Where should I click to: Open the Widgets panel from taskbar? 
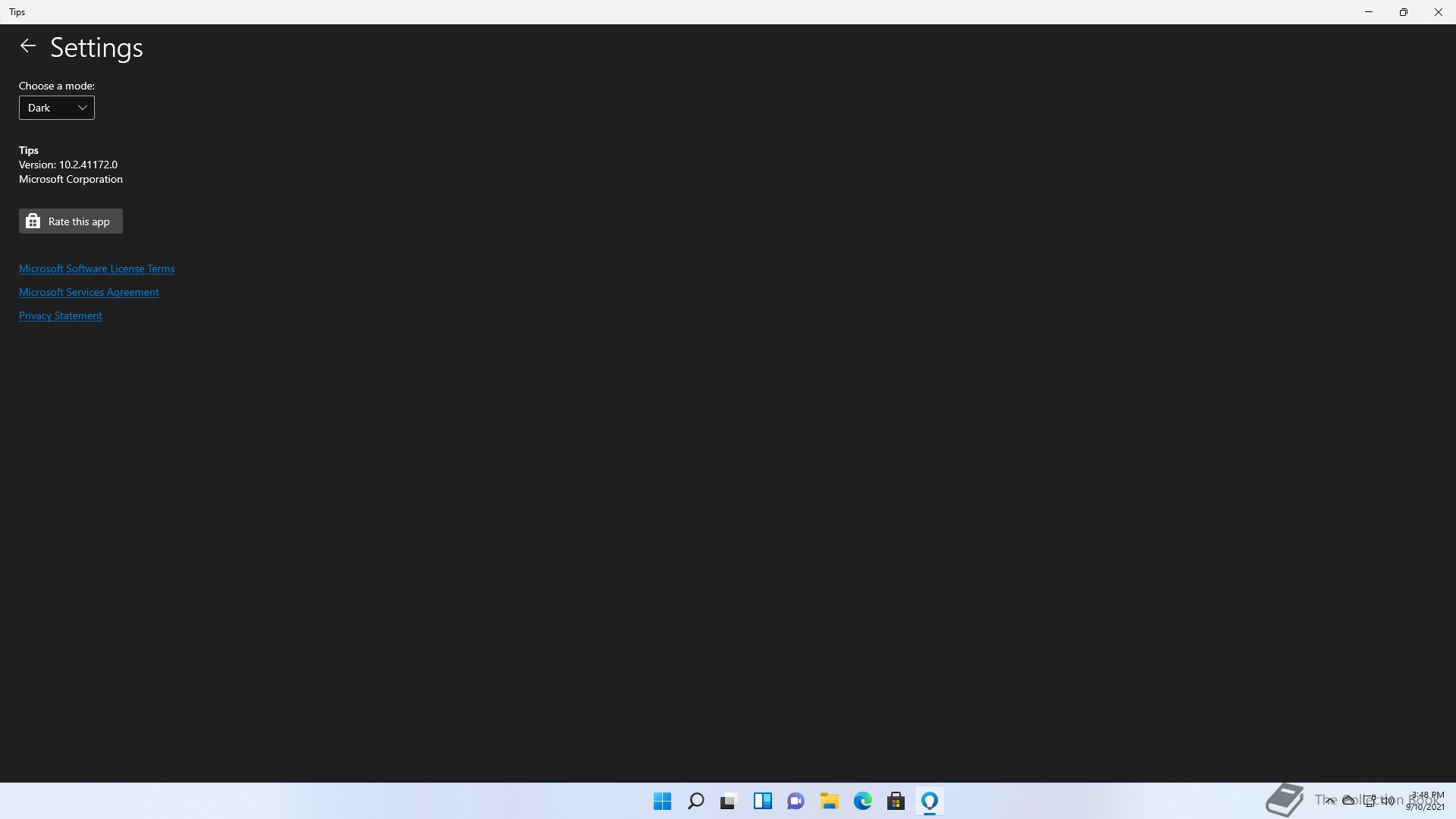[x=762, y=801]
